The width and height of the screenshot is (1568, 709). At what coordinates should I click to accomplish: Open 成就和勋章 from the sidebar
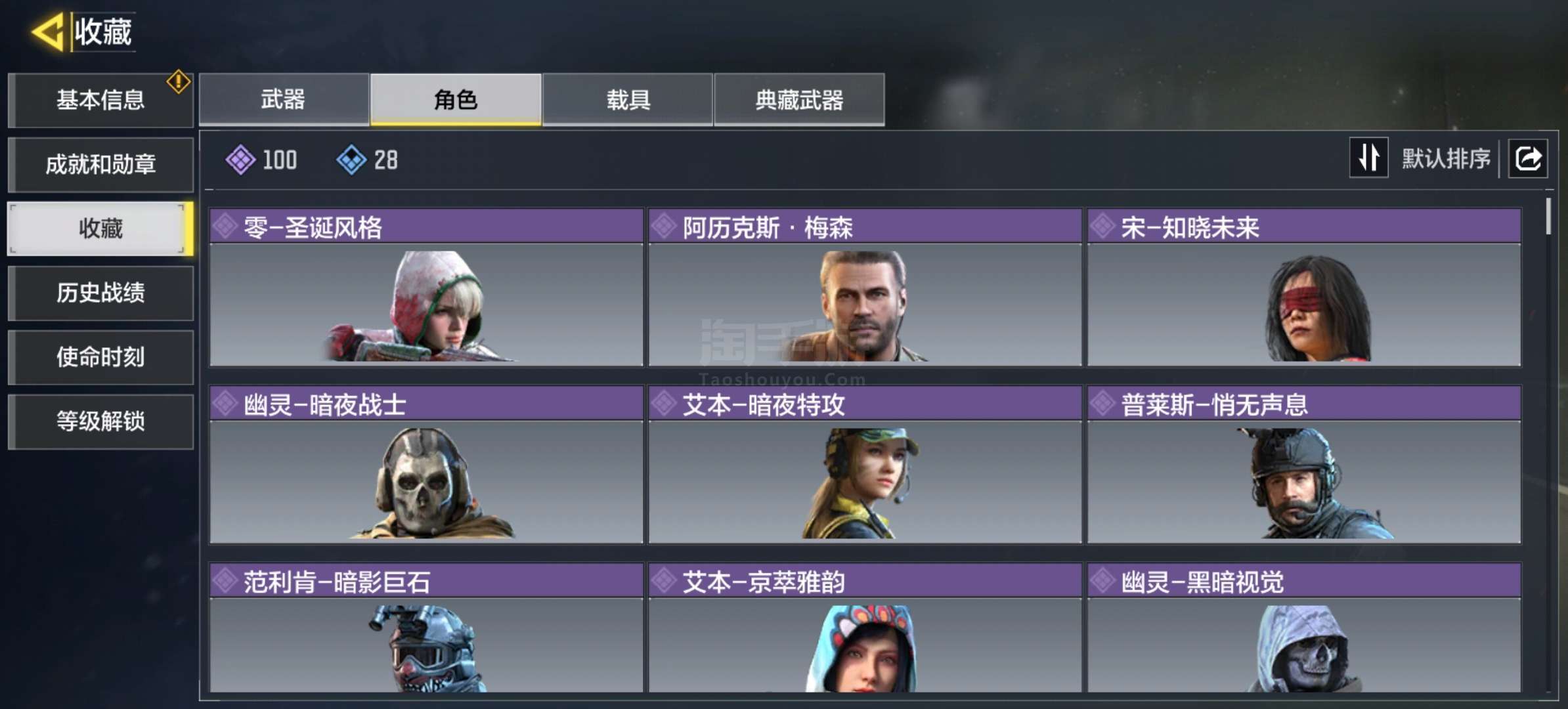pos(100,164)
